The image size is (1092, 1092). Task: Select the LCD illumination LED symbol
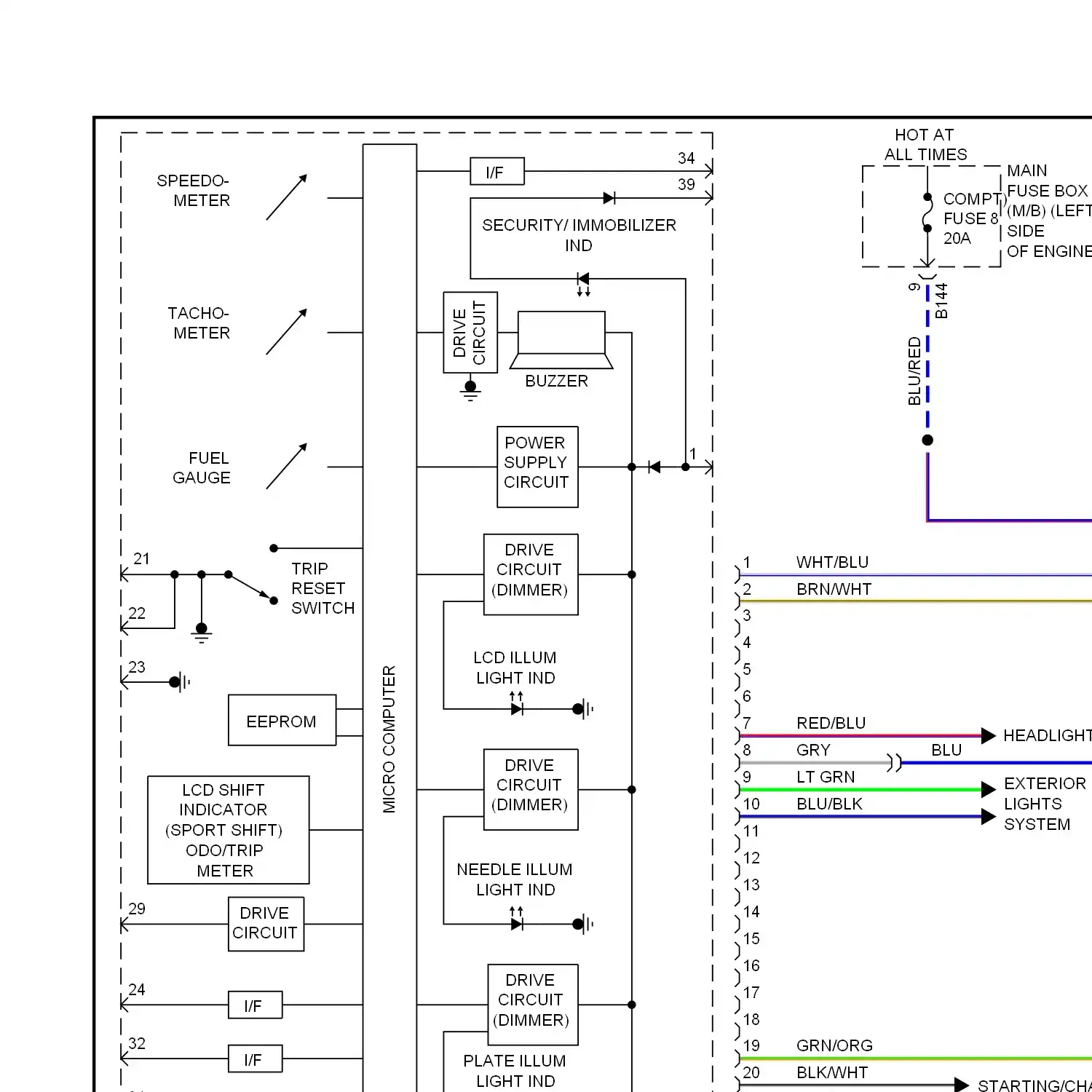click(517, 704)
